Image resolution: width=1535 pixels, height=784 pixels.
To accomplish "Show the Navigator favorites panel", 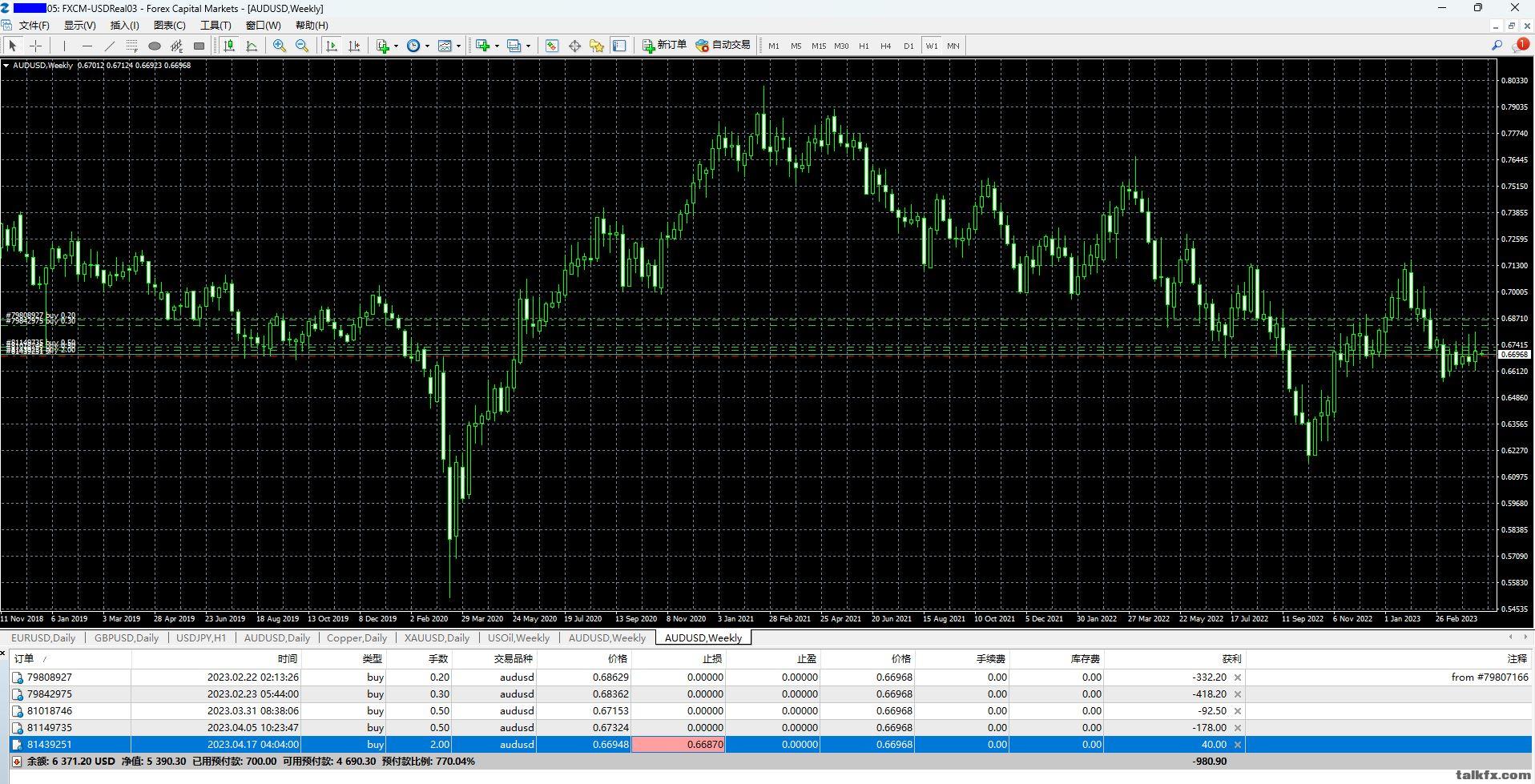I will point(597,46).
